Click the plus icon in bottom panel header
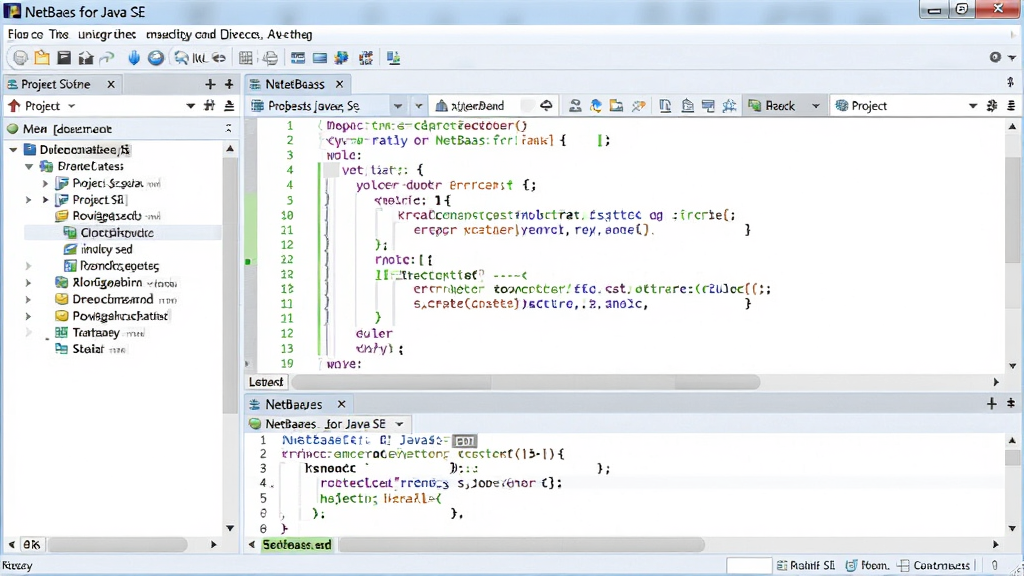The height and width of the screenshot is (576, 1024). pyautogui.click(x=991, y=404)
